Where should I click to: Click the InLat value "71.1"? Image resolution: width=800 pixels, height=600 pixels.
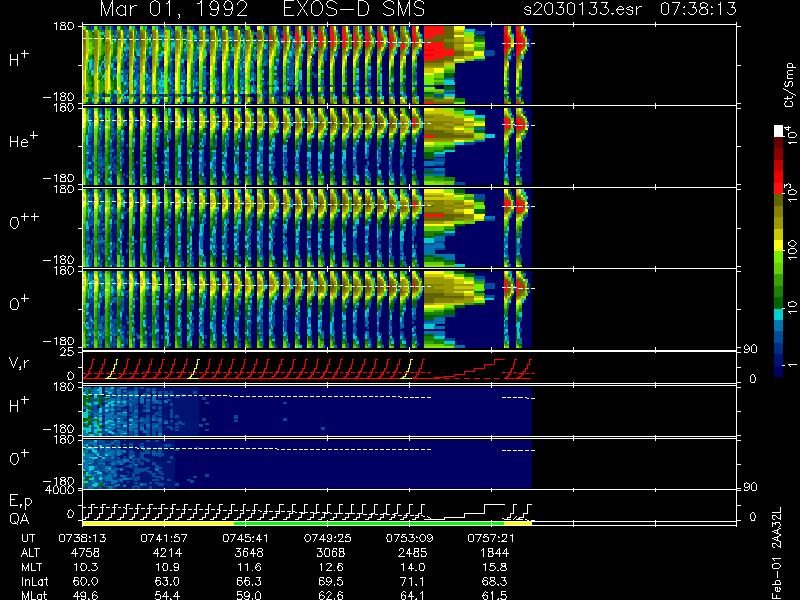point(412,582)
